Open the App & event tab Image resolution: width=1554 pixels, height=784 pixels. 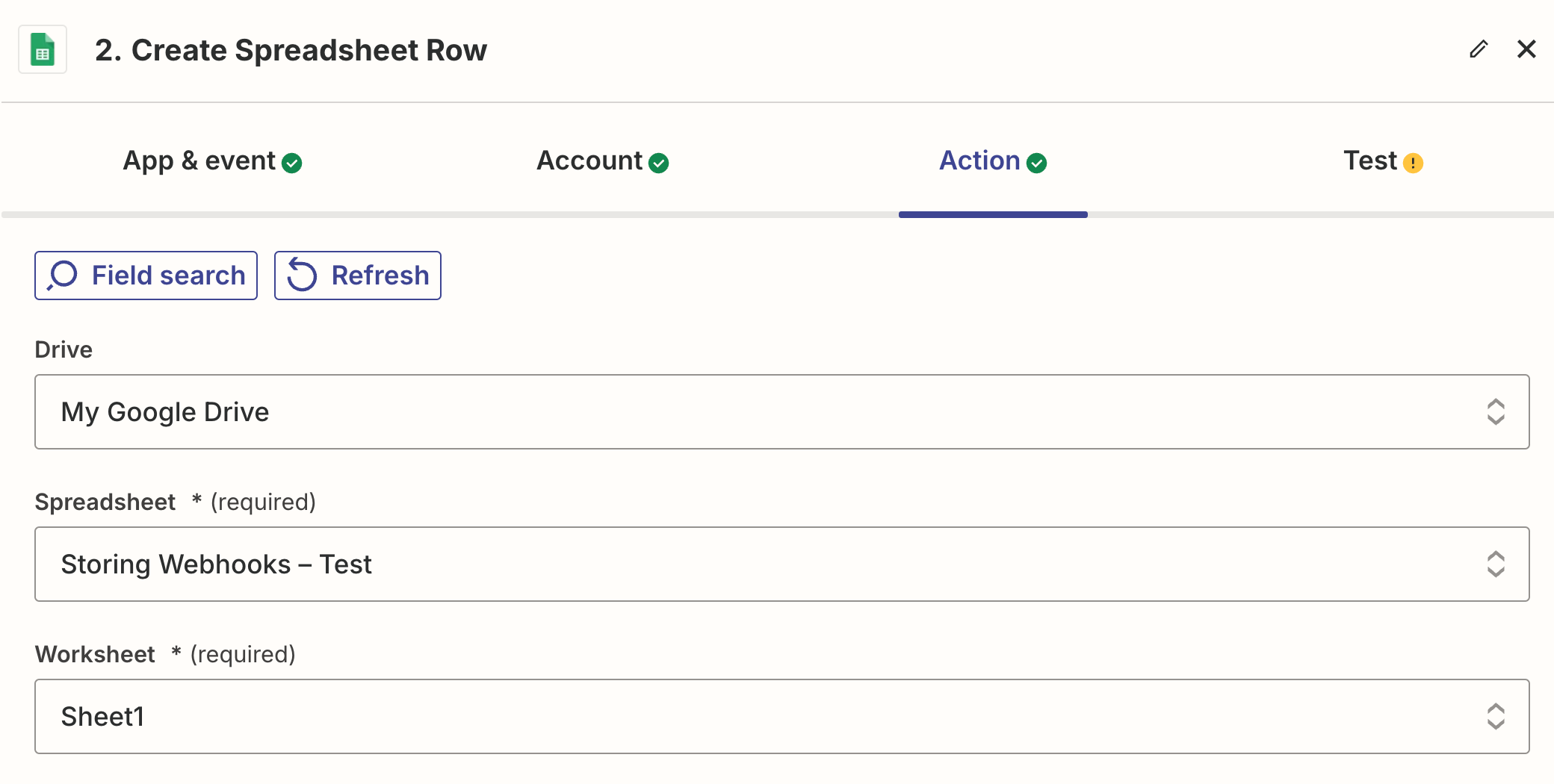click(x=199, y=161)
